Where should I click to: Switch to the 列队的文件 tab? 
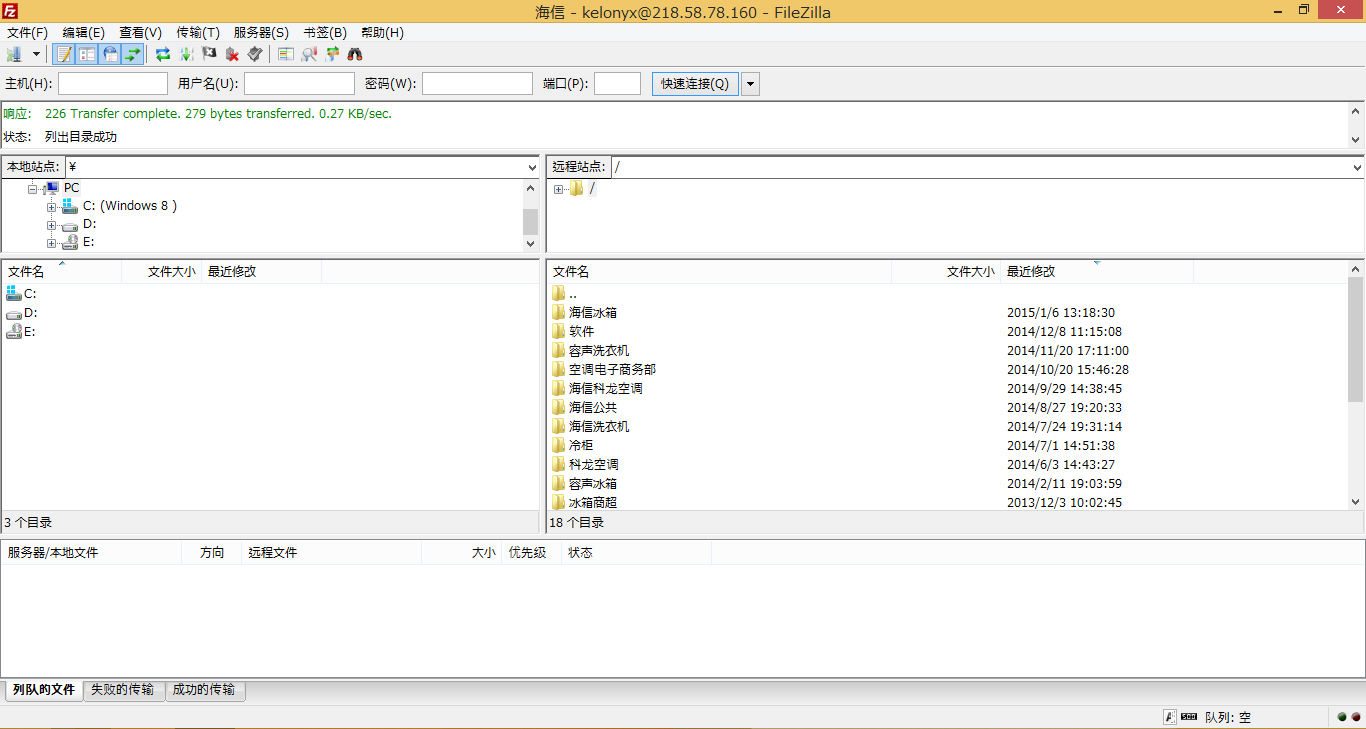click(44, 690)
